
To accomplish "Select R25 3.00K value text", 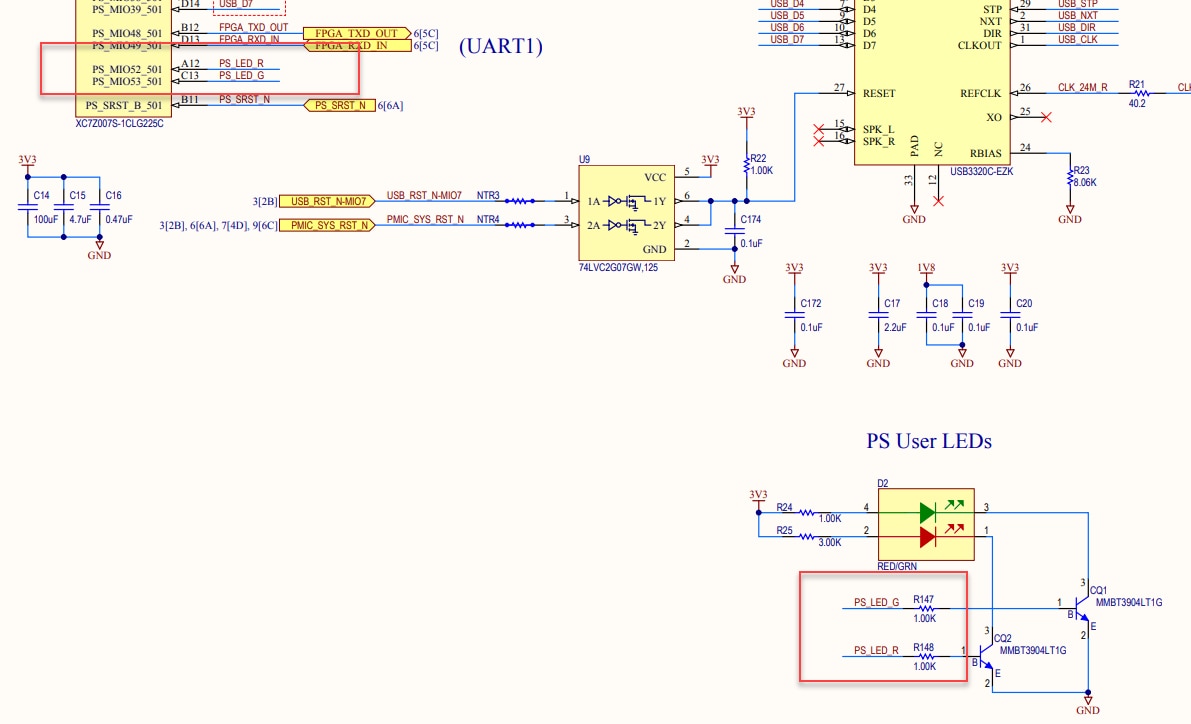I will (829, 542).
